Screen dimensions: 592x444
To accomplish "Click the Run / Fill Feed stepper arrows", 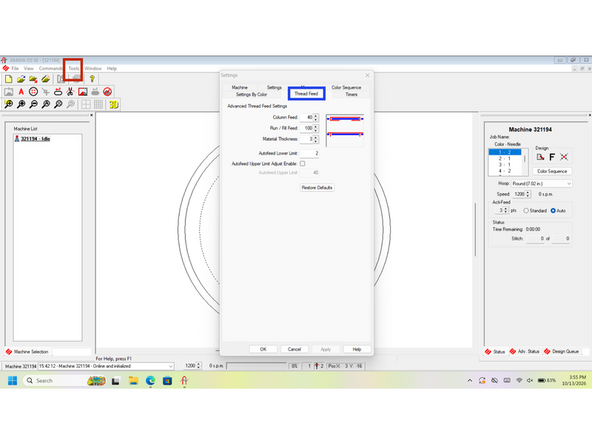I will pos(316,128).
